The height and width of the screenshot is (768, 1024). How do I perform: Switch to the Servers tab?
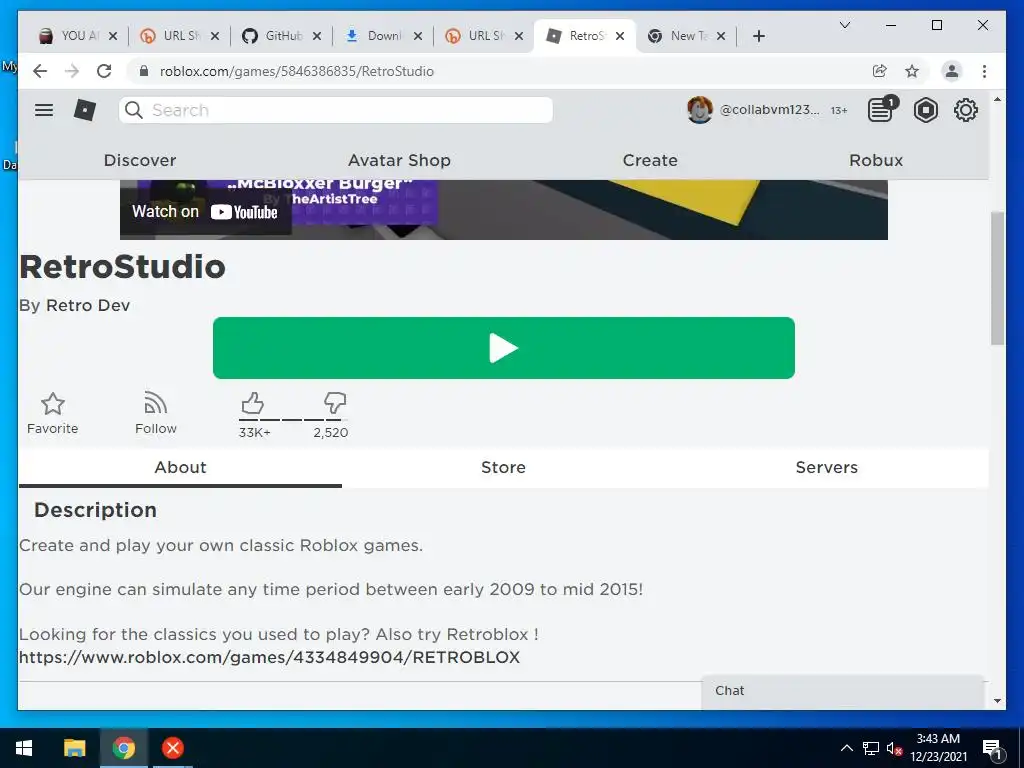pos(826,468)
